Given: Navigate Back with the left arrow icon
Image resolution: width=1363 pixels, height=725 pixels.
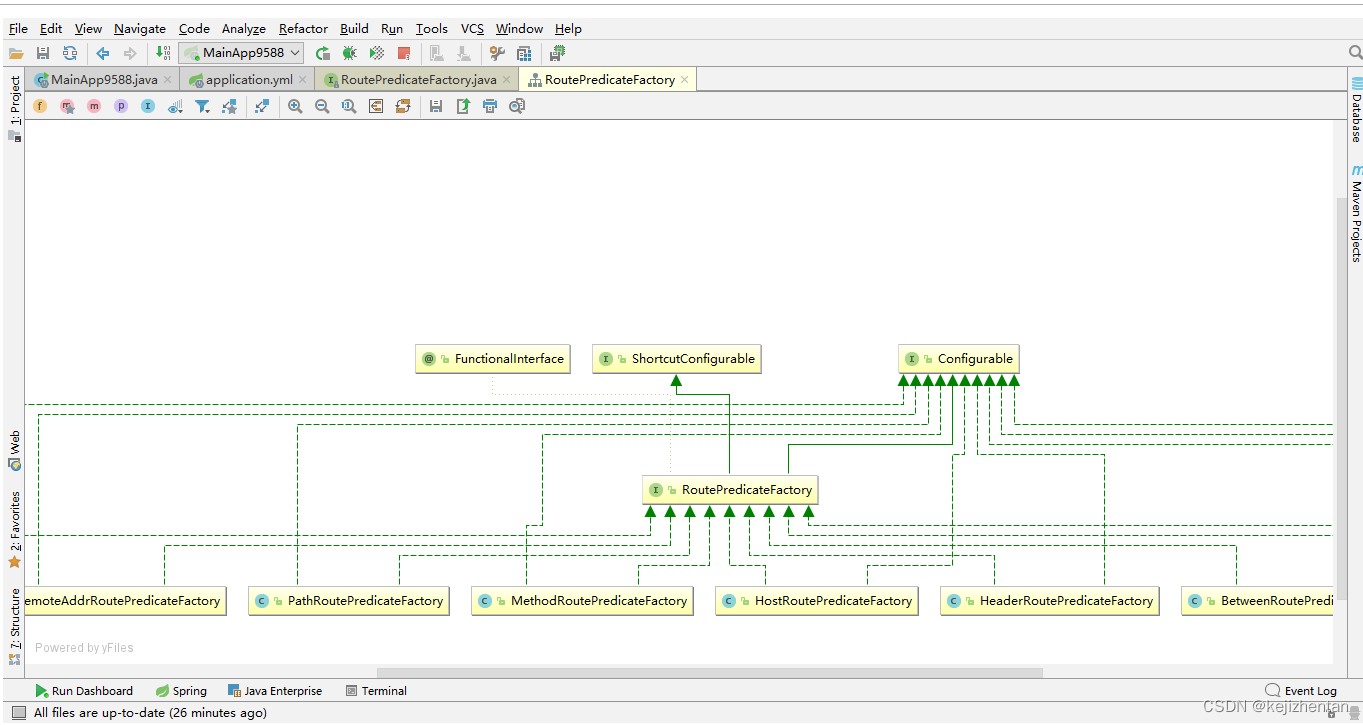Looking at the screenshot, I should (103, 53).
